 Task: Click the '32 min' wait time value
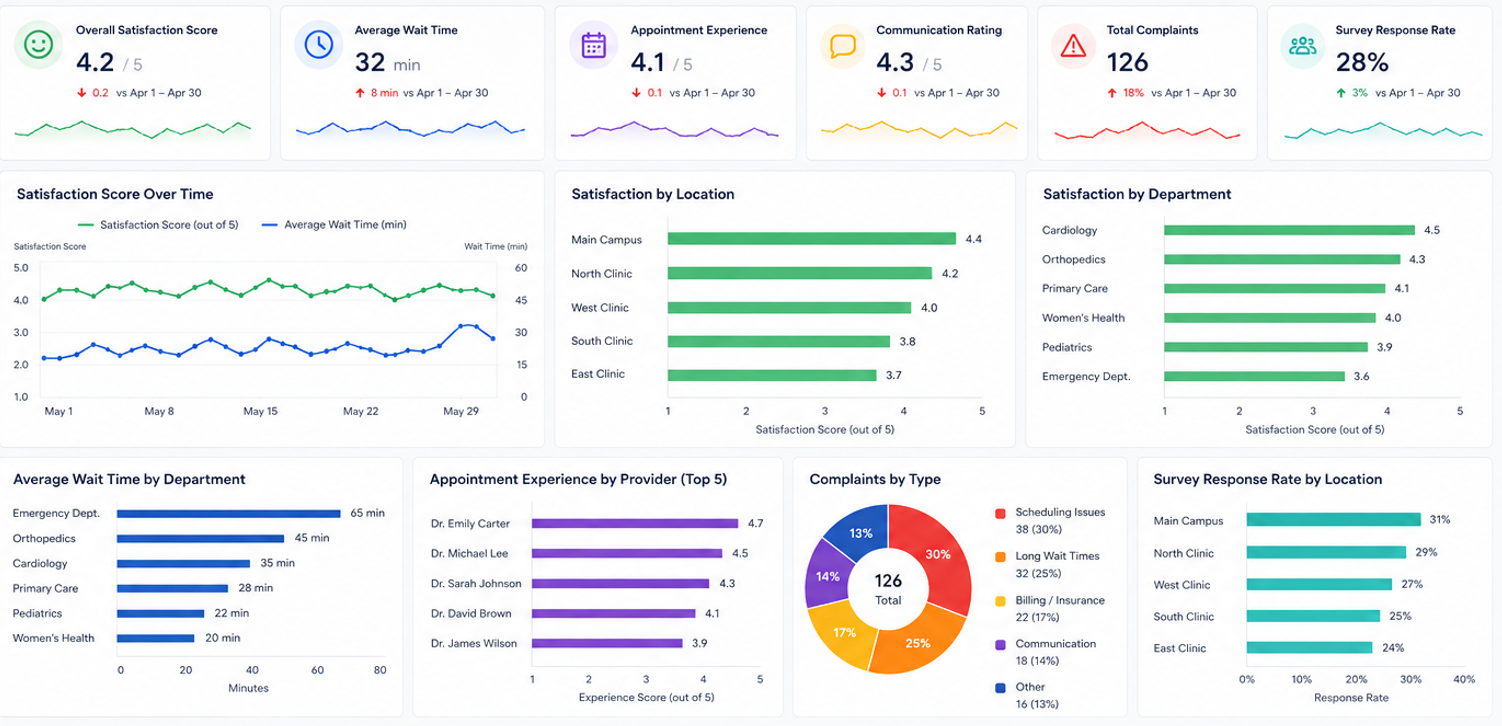tap(388, 63)
